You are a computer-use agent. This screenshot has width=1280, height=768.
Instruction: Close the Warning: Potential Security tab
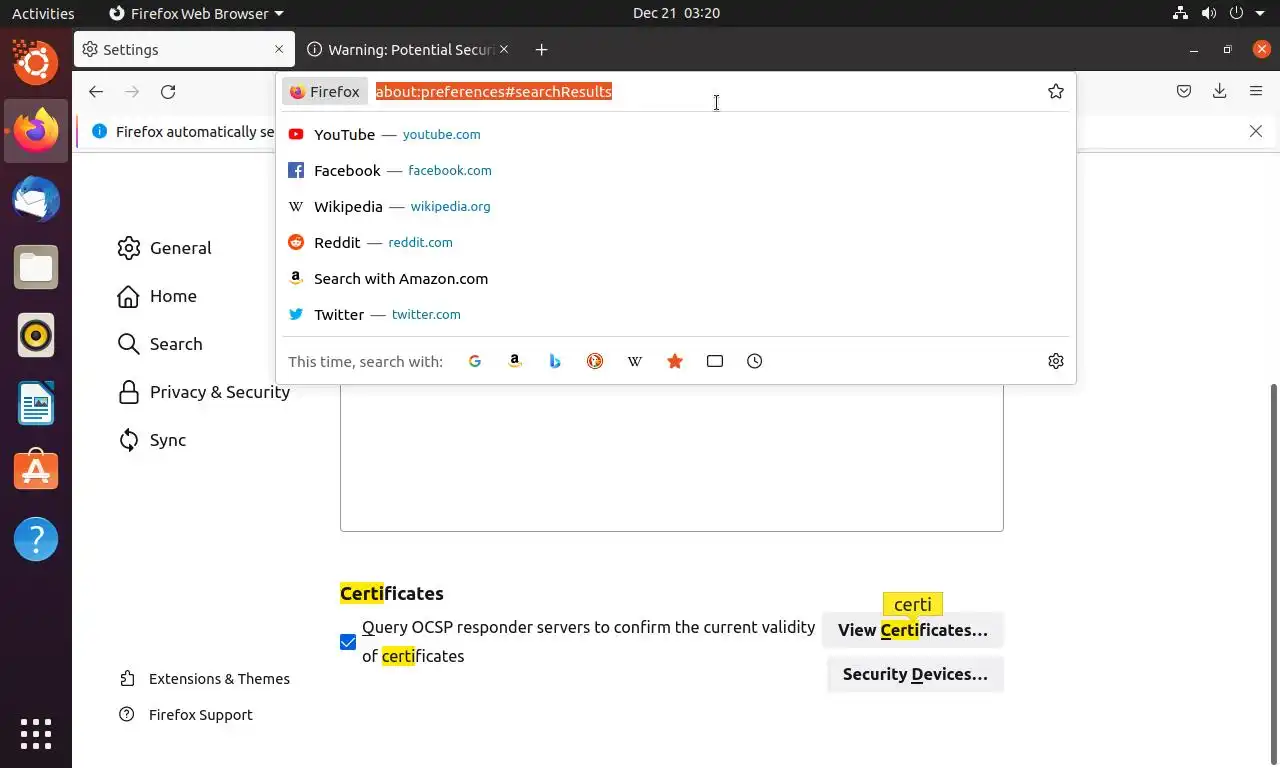click(x=504, y=49)
